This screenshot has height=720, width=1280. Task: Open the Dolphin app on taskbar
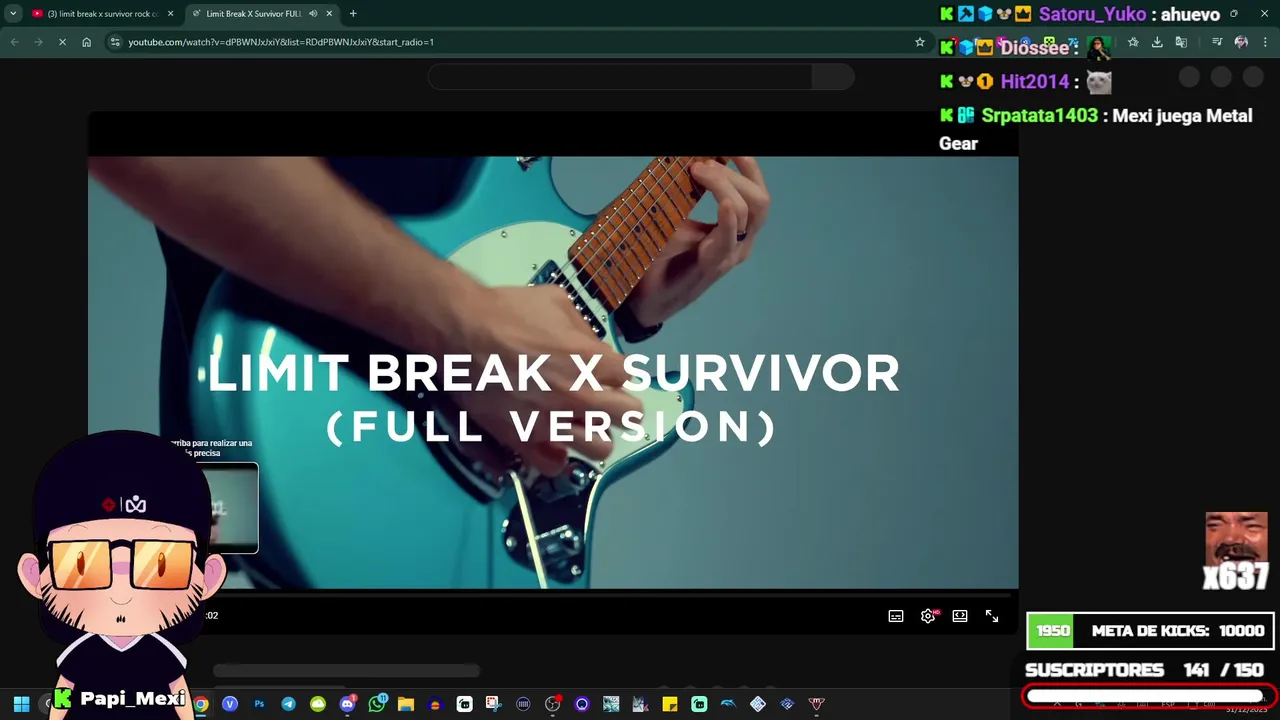tap(728, 704)
